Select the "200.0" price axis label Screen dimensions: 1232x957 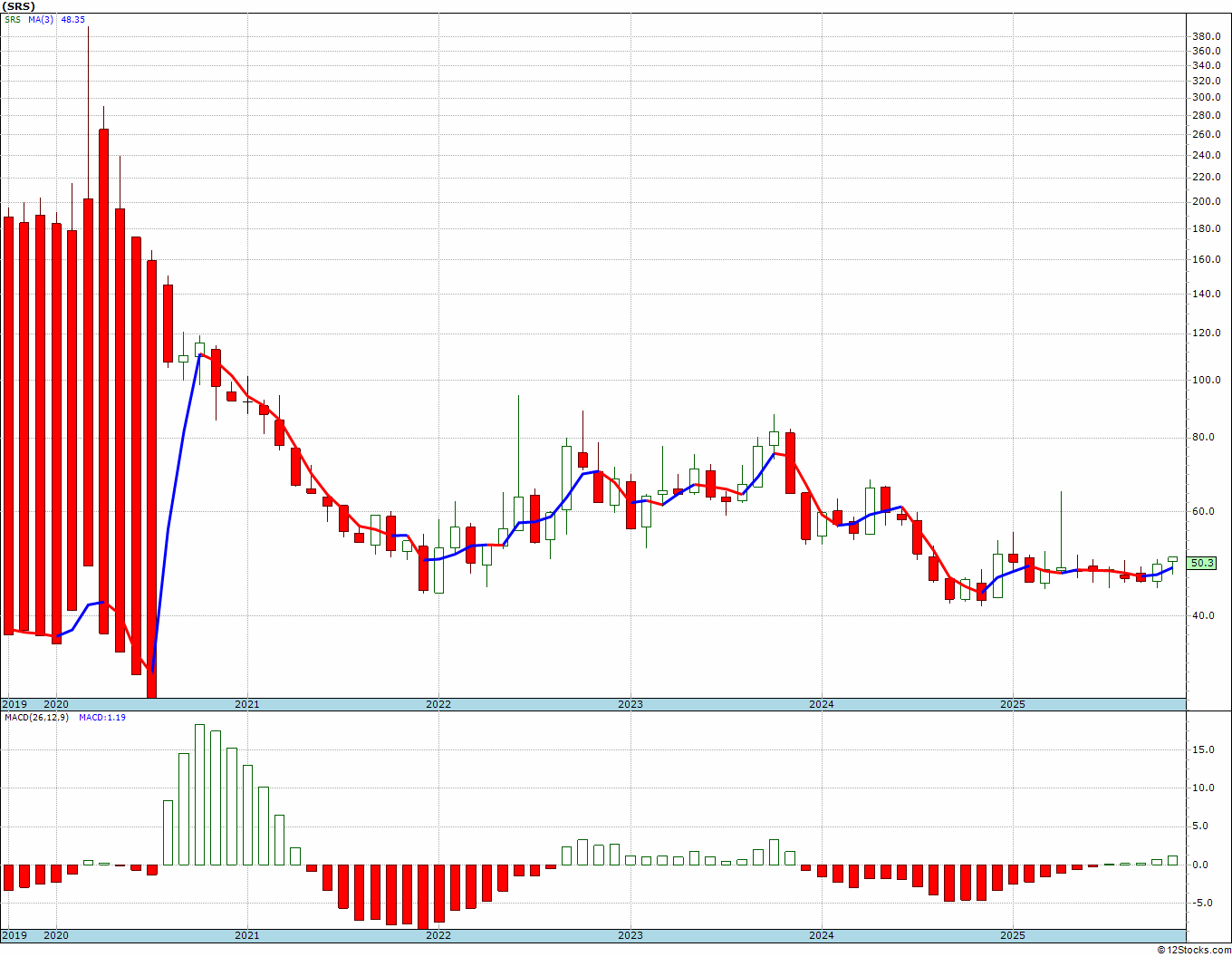[x=1206, y=201]
